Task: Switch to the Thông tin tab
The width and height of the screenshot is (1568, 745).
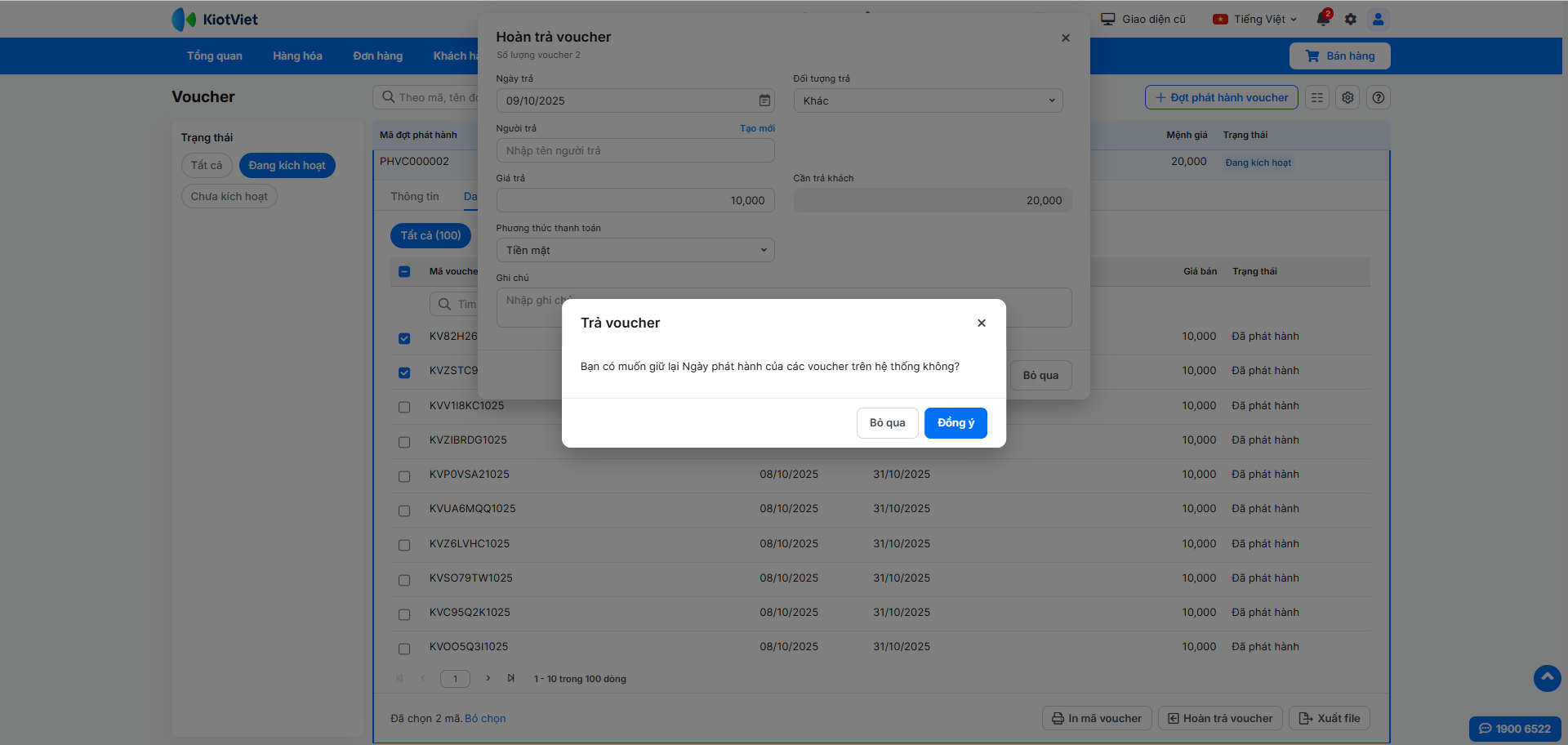Action: [415, 196]
